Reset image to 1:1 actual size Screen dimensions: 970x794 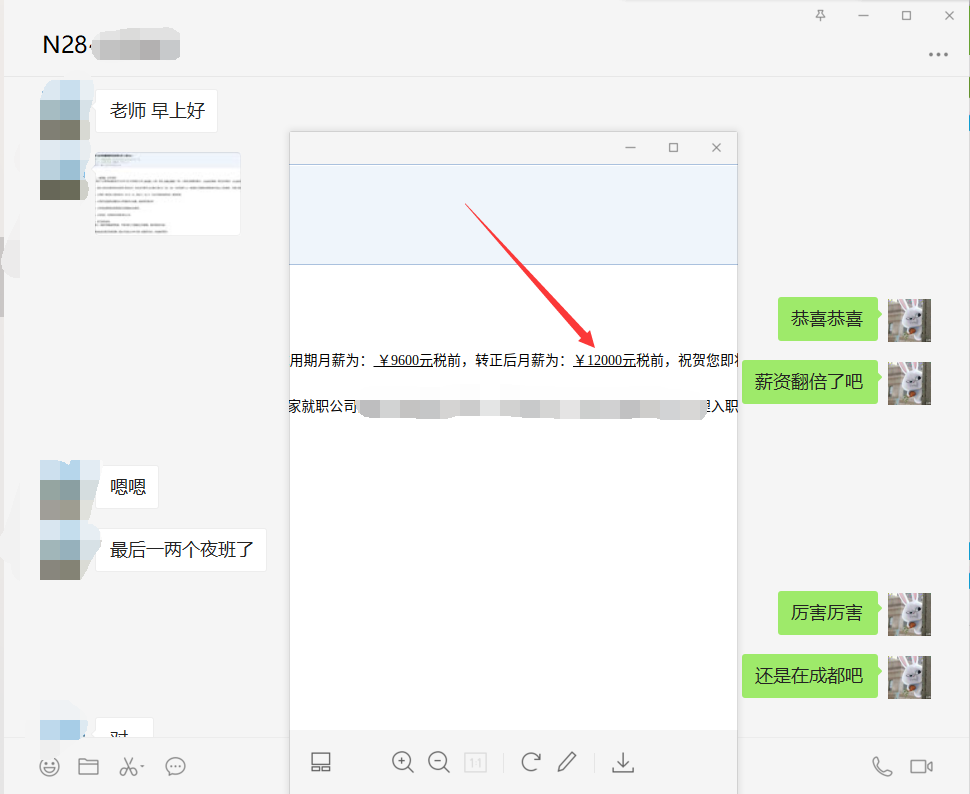(x=475, y=763)
